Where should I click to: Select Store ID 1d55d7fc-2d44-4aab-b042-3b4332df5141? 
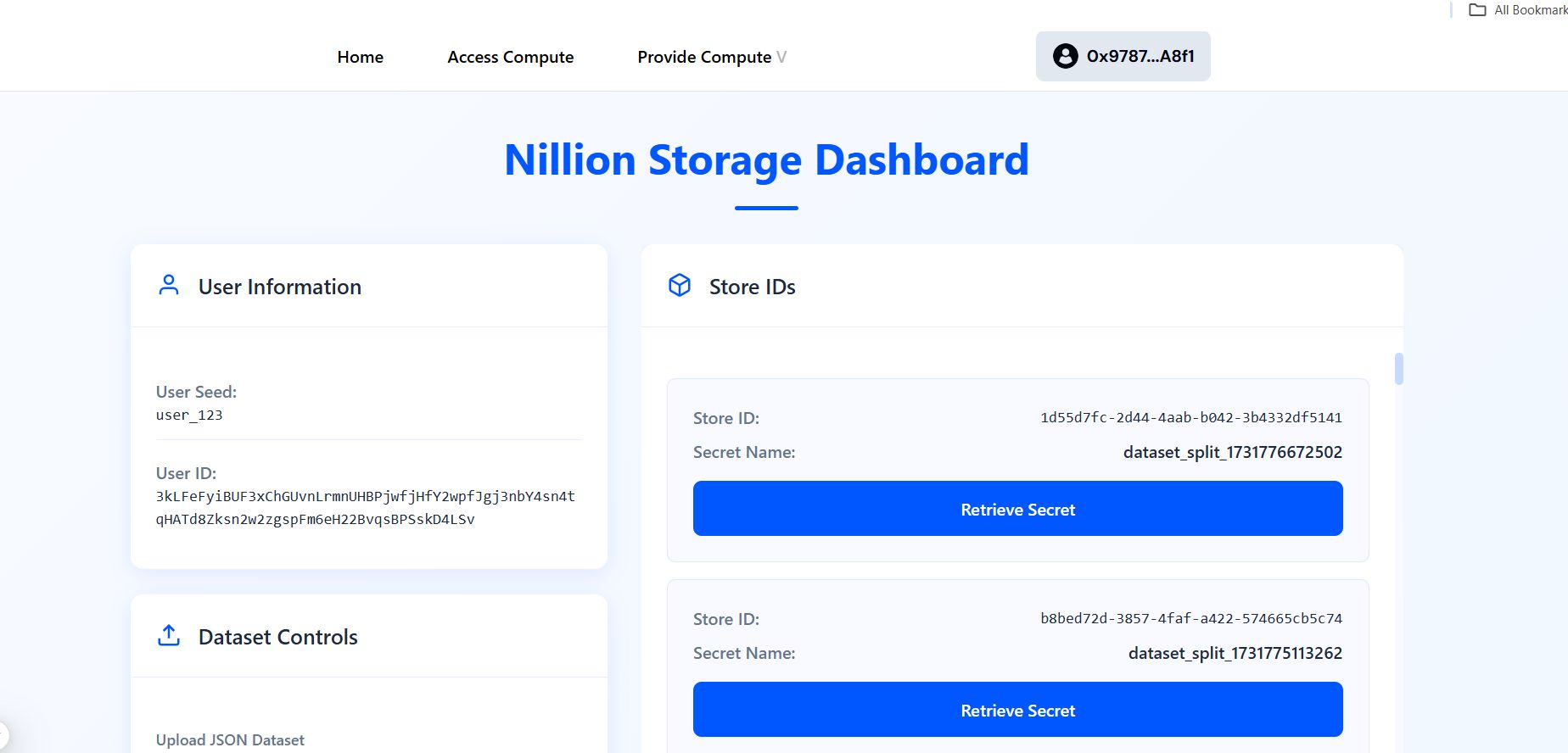1191,417
